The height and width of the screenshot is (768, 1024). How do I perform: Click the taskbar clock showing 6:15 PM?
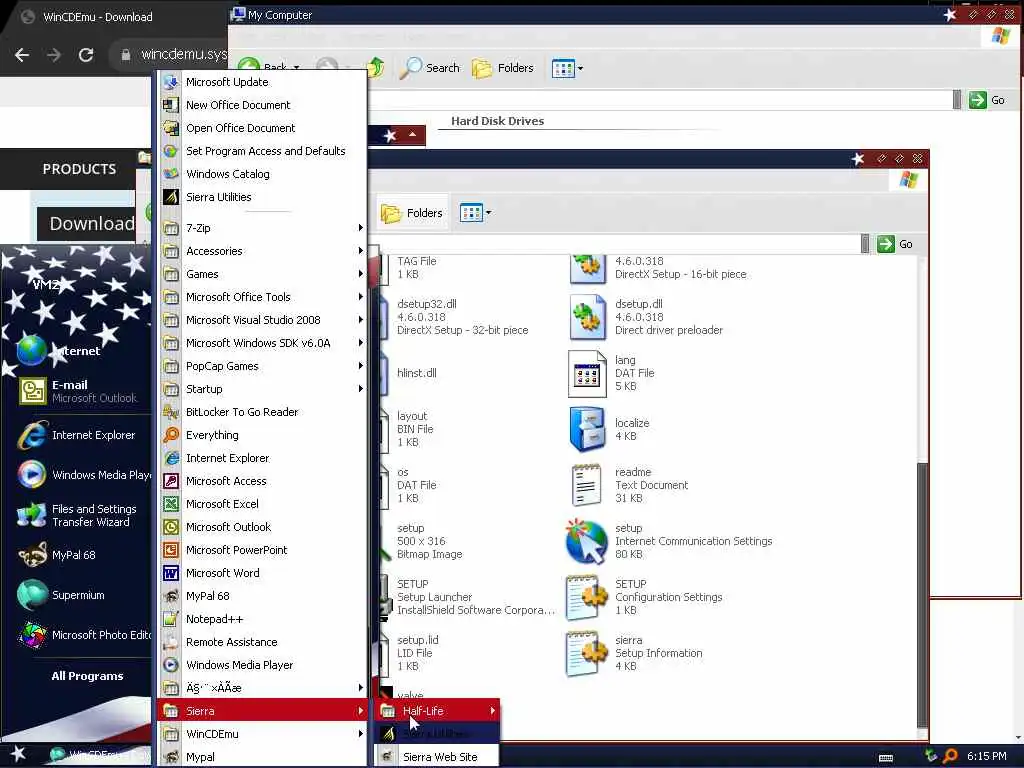coord(986,756)
